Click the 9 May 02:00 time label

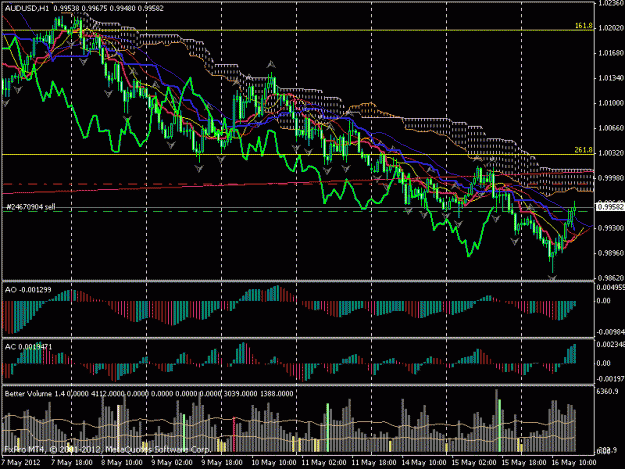tap(172, 463)
